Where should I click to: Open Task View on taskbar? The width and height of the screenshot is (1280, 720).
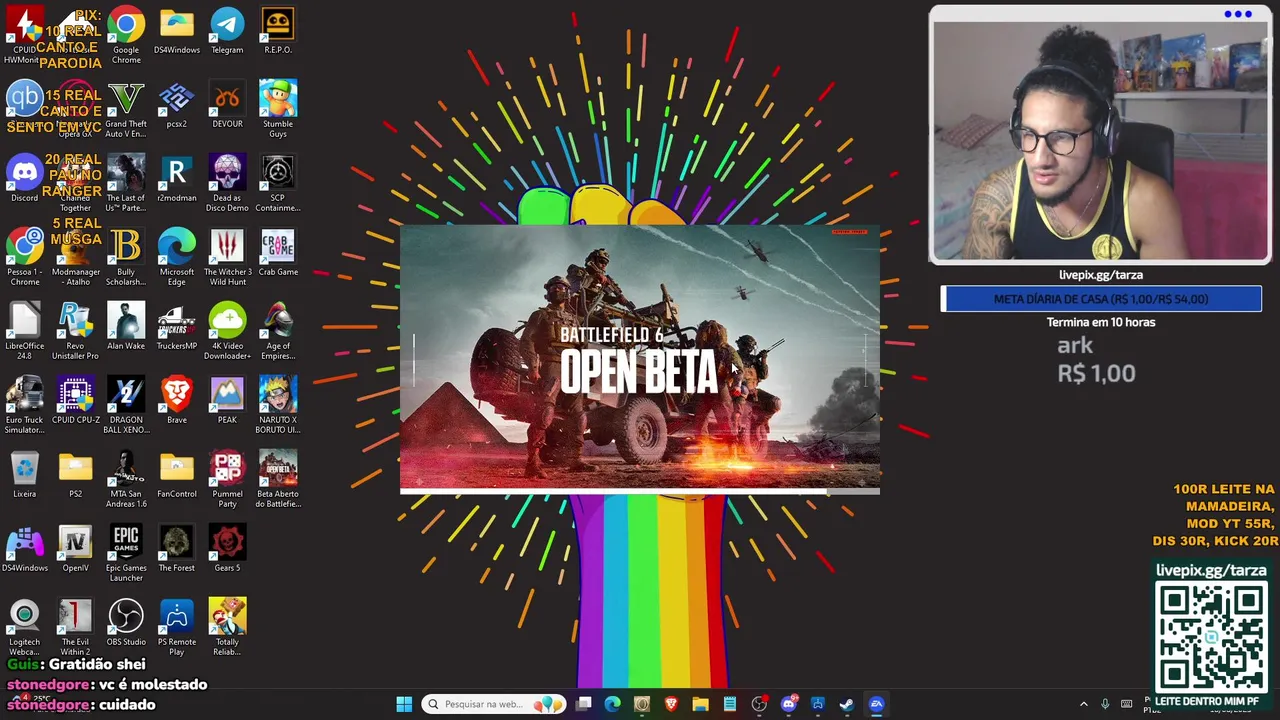pyautogui.click(x=584, y=704)
